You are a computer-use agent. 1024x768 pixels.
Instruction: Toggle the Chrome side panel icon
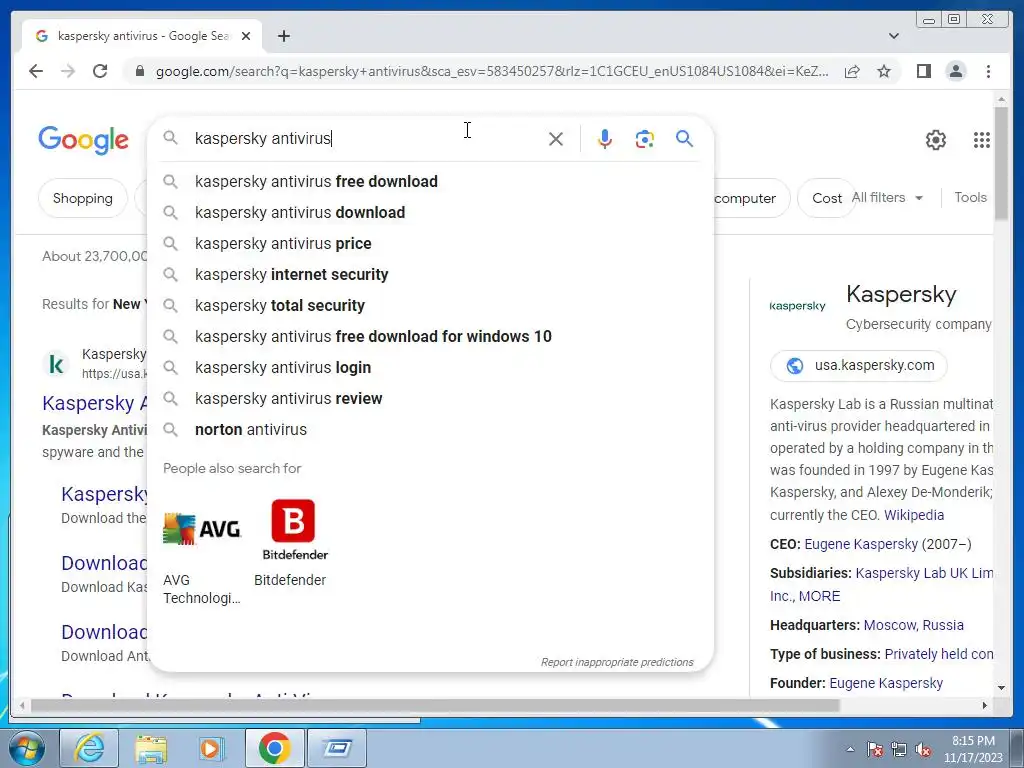point(923,71)
